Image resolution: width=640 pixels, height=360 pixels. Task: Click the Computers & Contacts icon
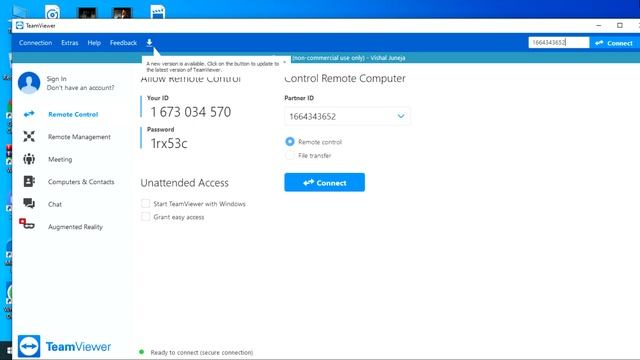click(29, 181)
